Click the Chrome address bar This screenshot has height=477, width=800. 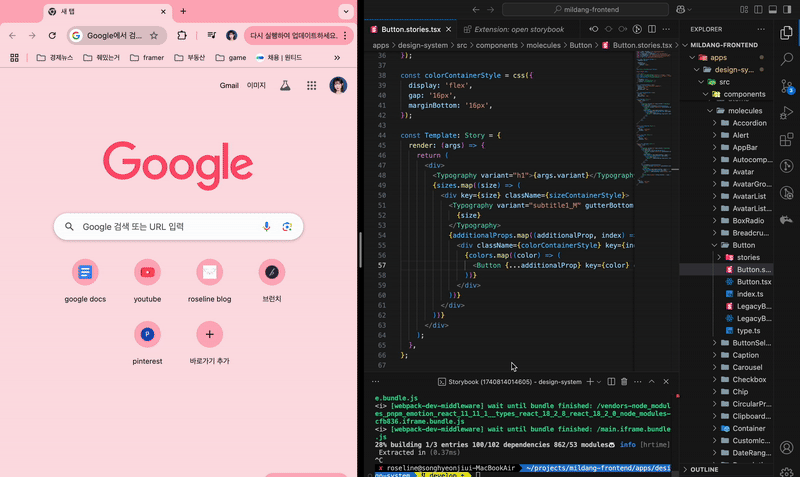117,35
